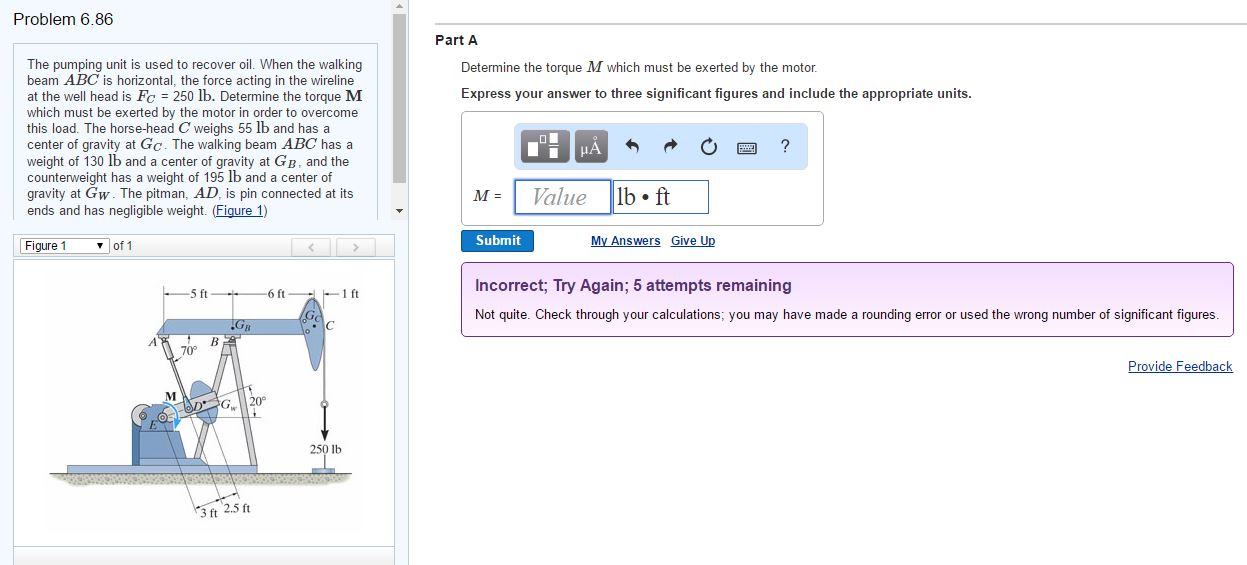Submit the answer
Screen dimensions: 1247x565
pos(498,241)
